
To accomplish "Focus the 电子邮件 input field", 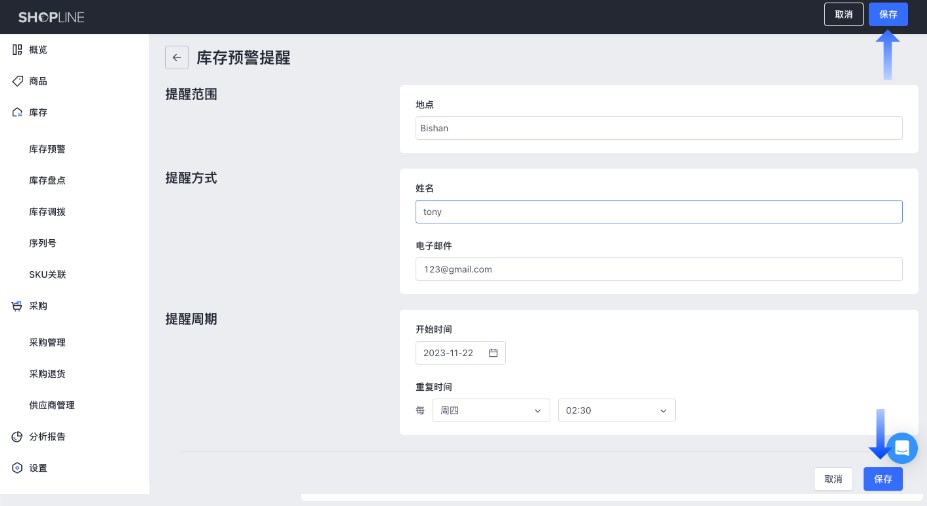I will (658, 269).
